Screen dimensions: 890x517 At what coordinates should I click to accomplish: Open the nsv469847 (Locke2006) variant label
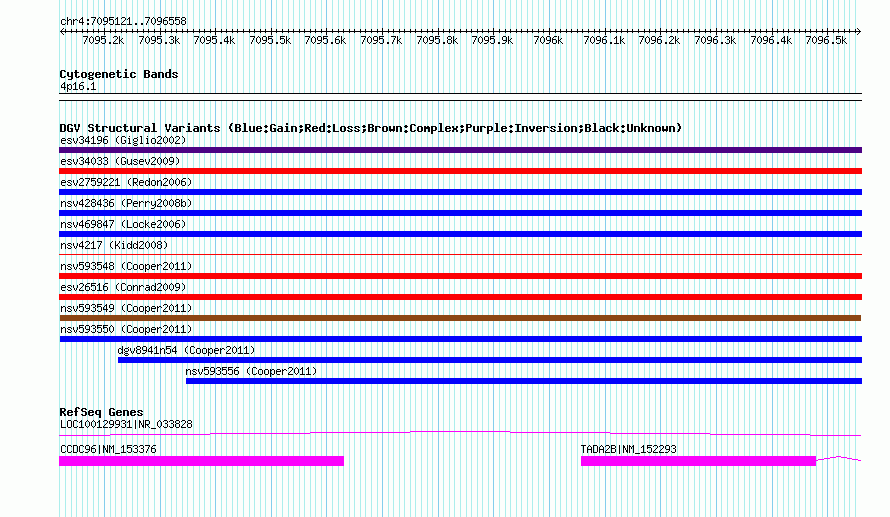[123, 224]
